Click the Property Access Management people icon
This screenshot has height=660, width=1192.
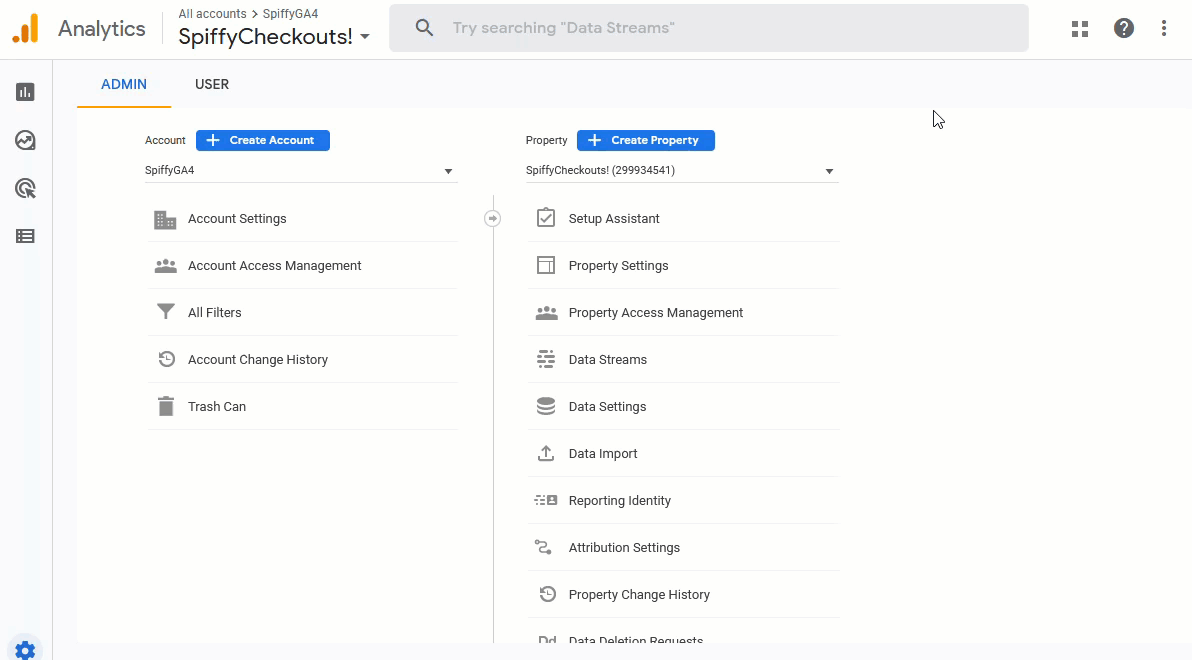(x=547, y=313)
